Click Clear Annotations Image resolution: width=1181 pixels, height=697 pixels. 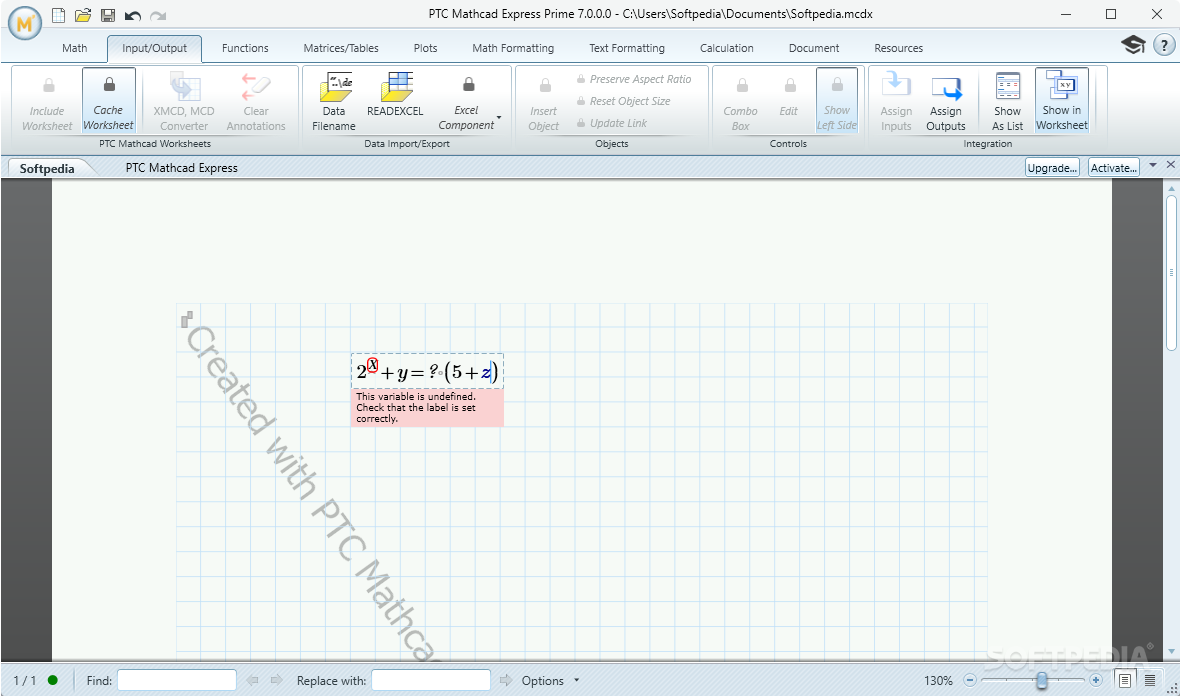[x=256, y=102]
